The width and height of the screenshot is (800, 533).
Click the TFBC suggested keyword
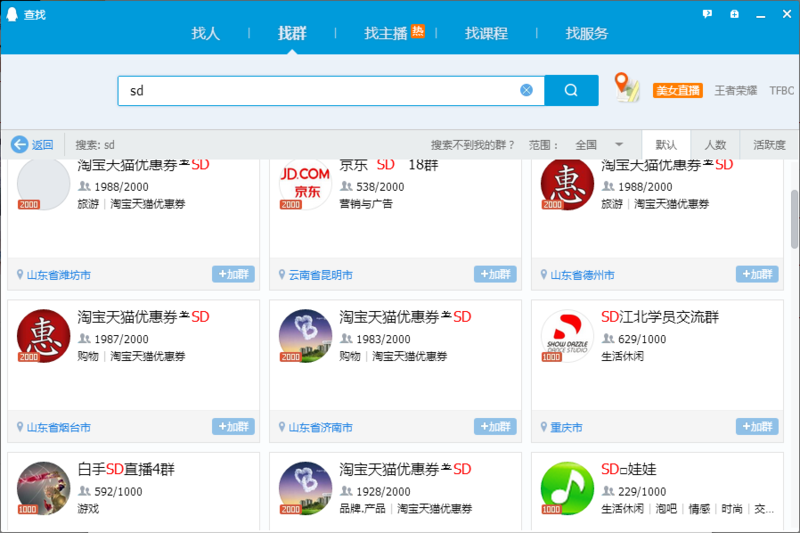[782, 91]
